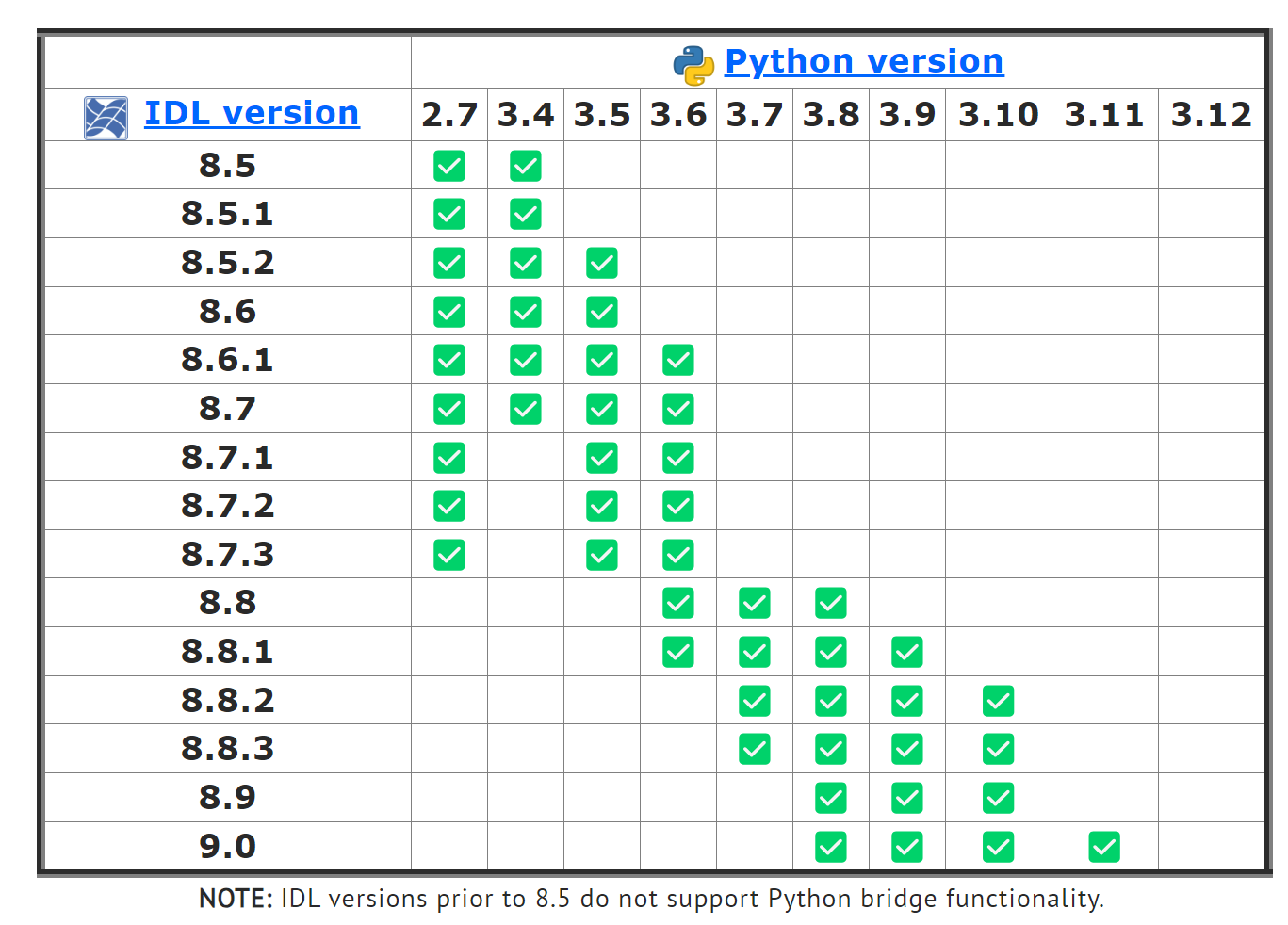Click checkmark for IDL 8.5.1 Python 2.7
The height and width of the screenshot is (925, 1288).
[449, 214]
